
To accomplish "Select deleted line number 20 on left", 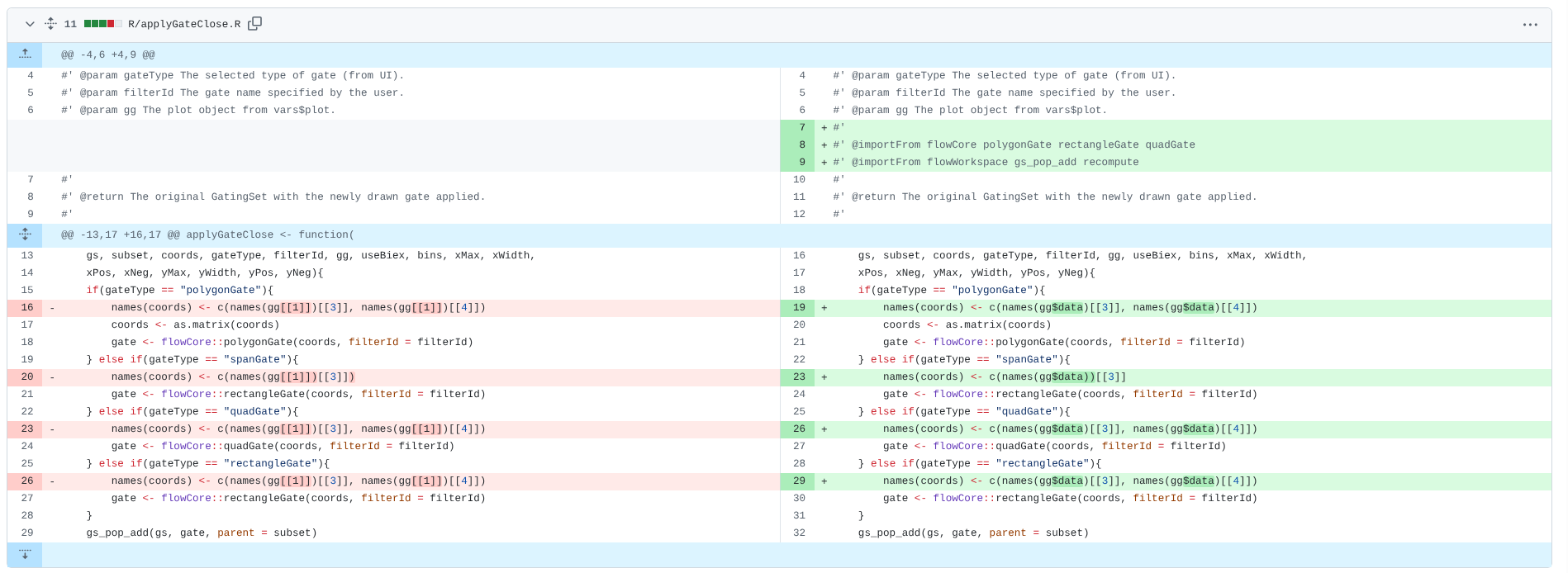I will tap(27, 377).
